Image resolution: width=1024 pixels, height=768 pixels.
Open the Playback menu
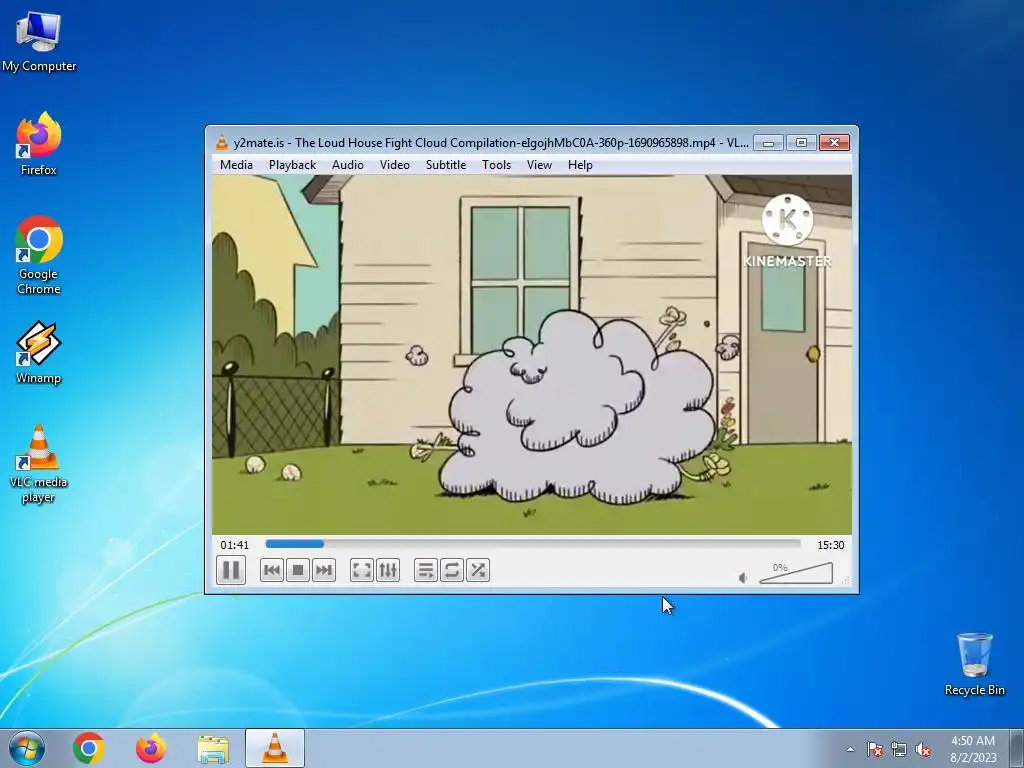tap(293, 165)
